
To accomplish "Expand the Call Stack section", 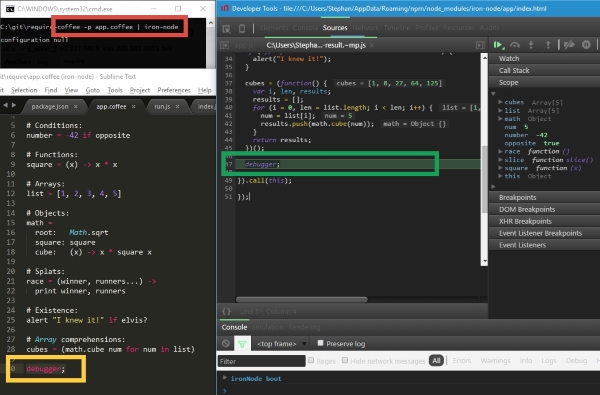I will 544,70.
